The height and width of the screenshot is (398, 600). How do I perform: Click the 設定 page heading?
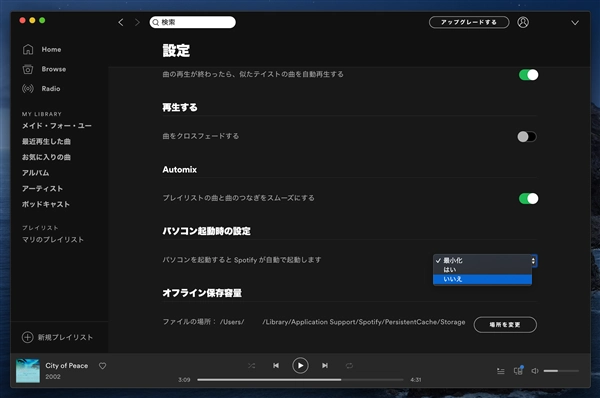coord(176,51)
